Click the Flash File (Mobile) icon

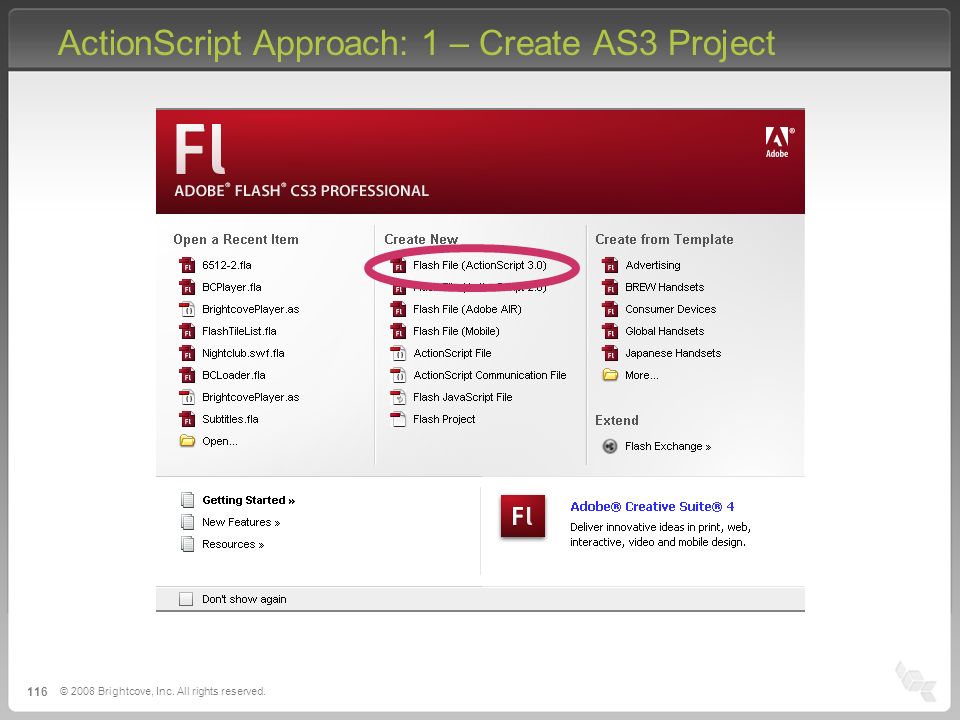pyautogui.click(x=398, y=331)
